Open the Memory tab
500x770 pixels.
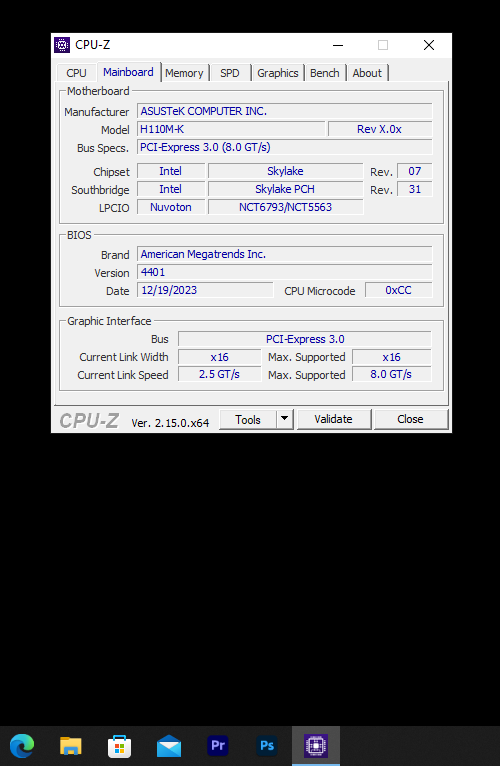[x=184, y=73]
